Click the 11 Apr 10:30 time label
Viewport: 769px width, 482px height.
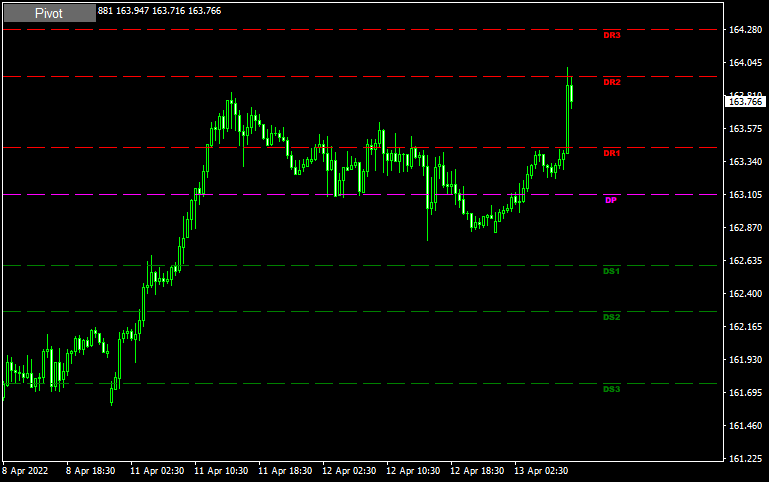click(x=220, y=470)
